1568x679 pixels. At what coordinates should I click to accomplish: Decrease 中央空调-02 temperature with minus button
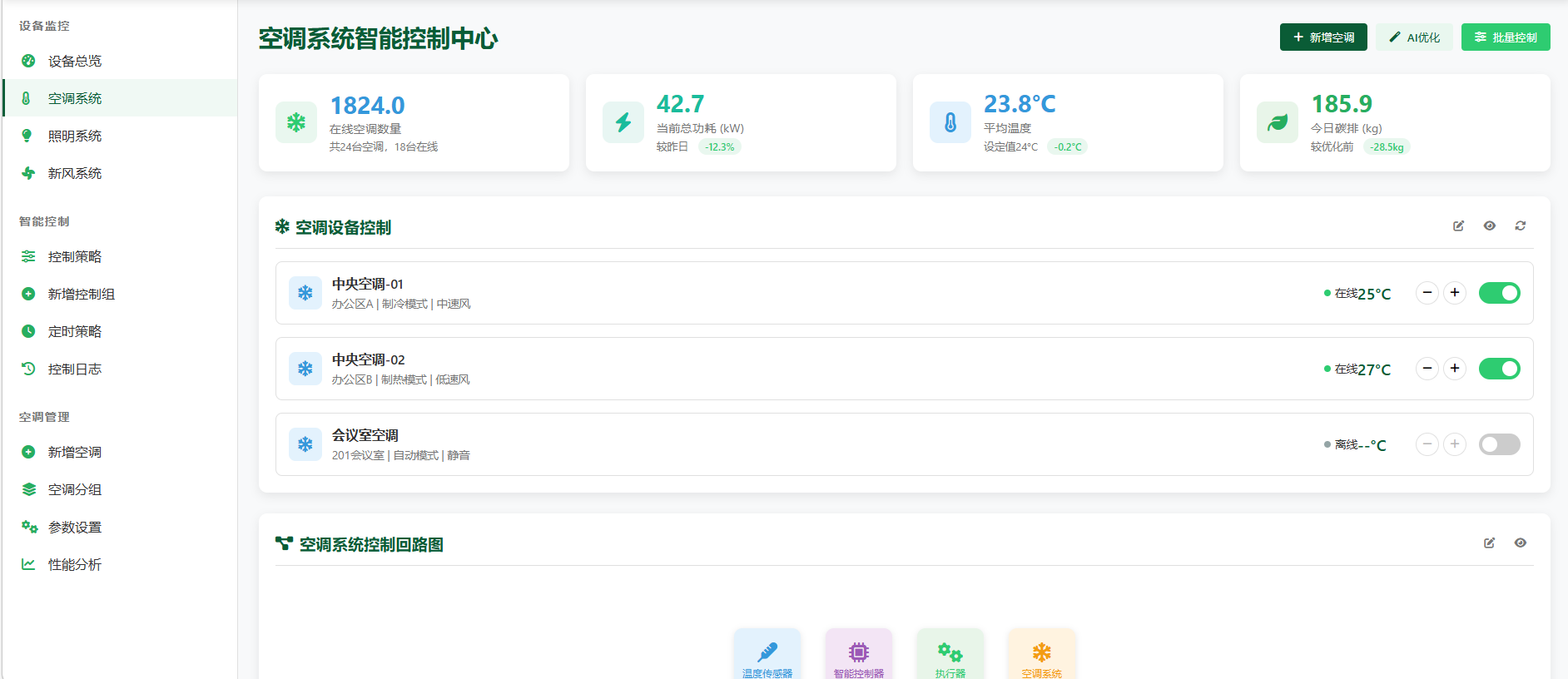coord(1427,369)
